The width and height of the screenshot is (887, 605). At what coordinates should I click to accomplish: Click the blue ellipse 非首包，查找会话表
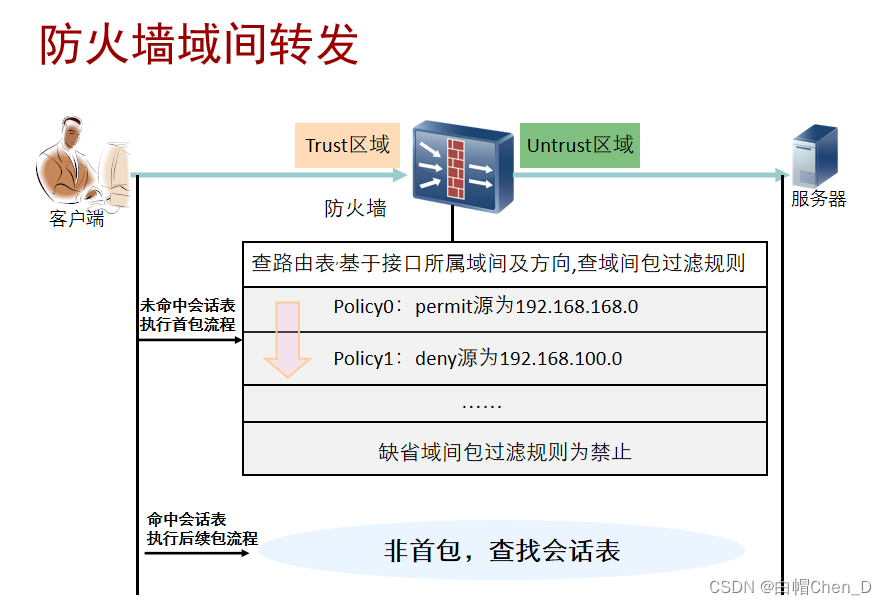pos(501,550)
